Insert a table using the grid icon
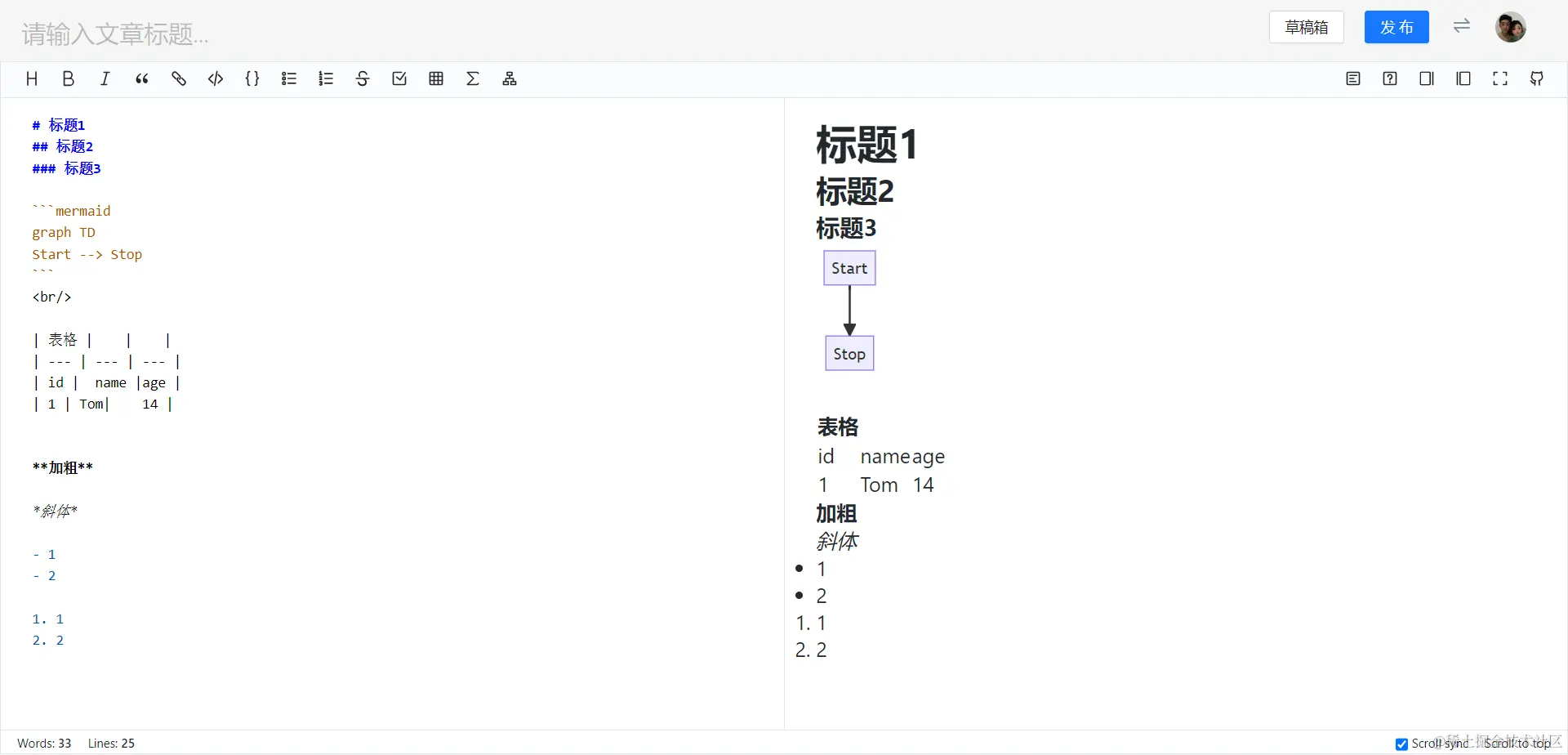1568x755 pixels. pyautogui.click(x=436, y=78)
